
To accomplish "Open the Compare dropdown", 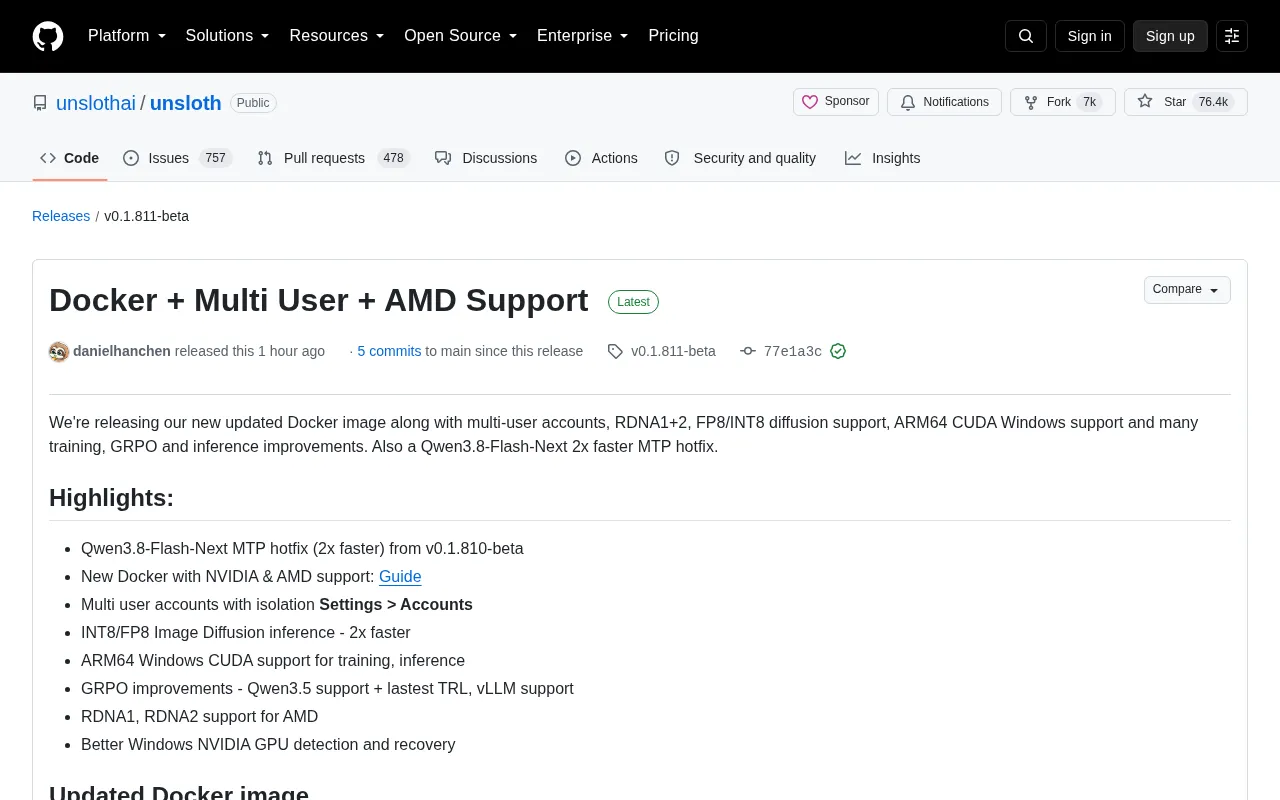I will pos(1187,290).
